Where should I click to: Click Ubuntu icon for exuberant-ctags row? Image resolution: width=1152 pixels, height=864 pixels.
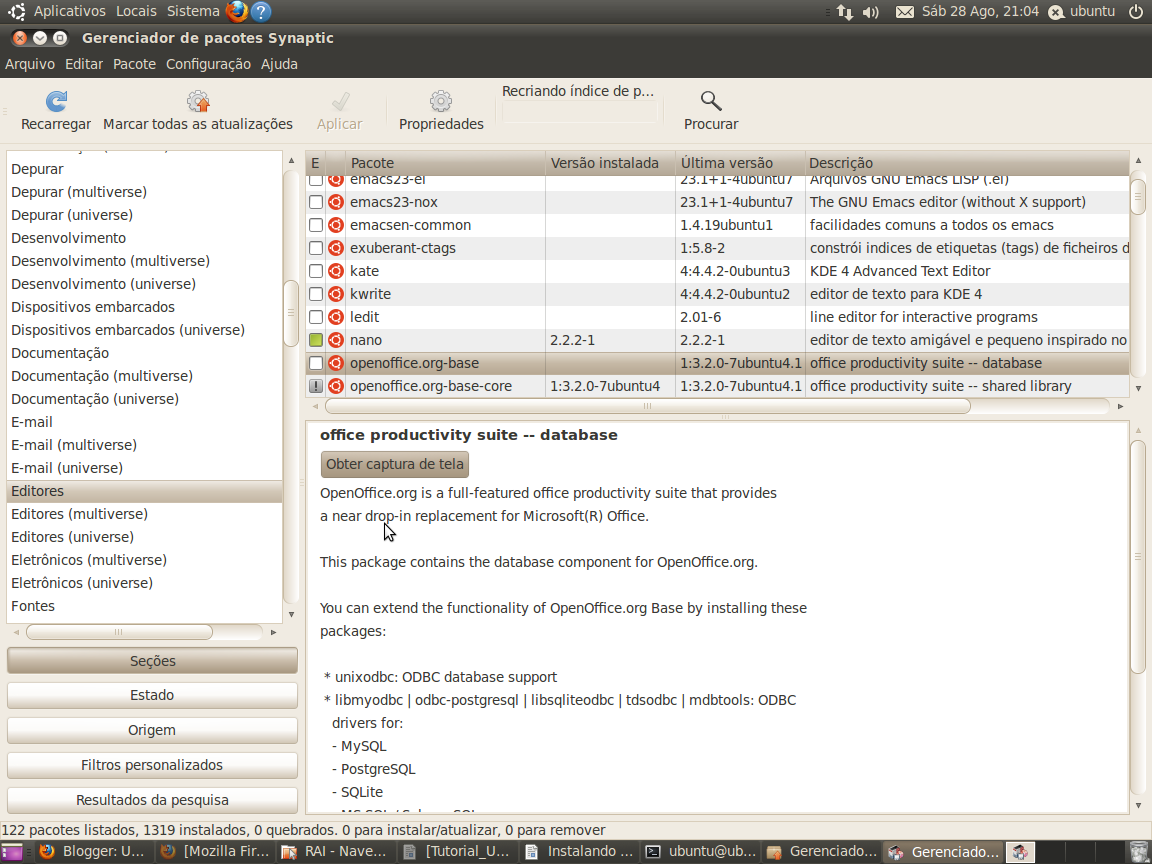click(x=336, y=248)
